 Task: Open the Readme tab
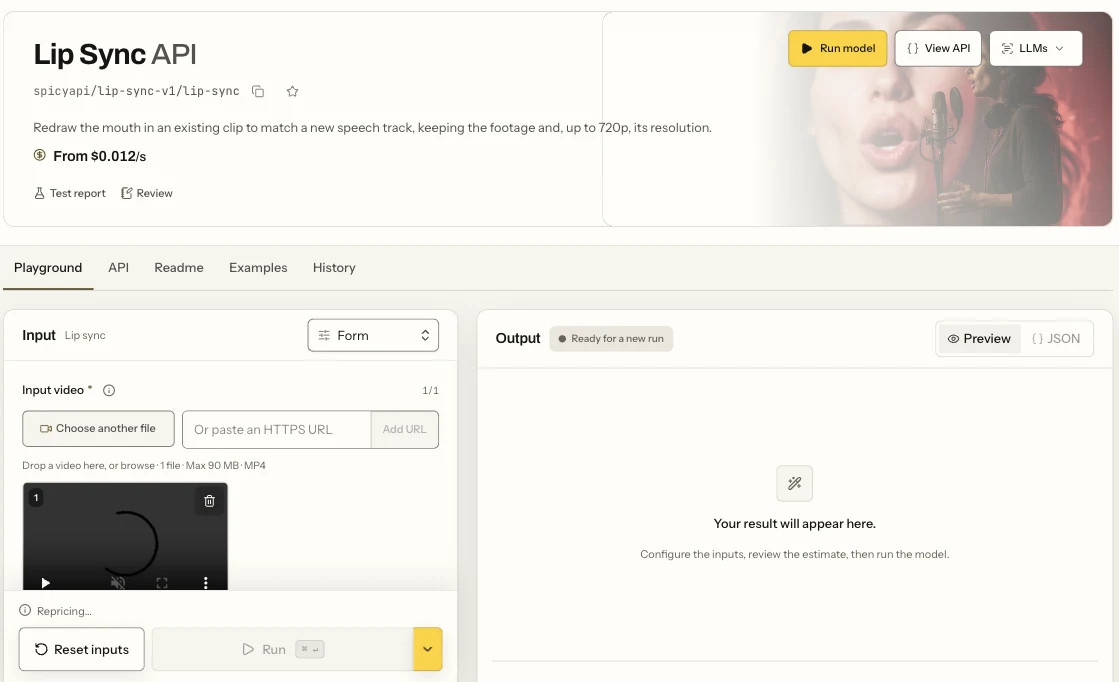point(179,268)
